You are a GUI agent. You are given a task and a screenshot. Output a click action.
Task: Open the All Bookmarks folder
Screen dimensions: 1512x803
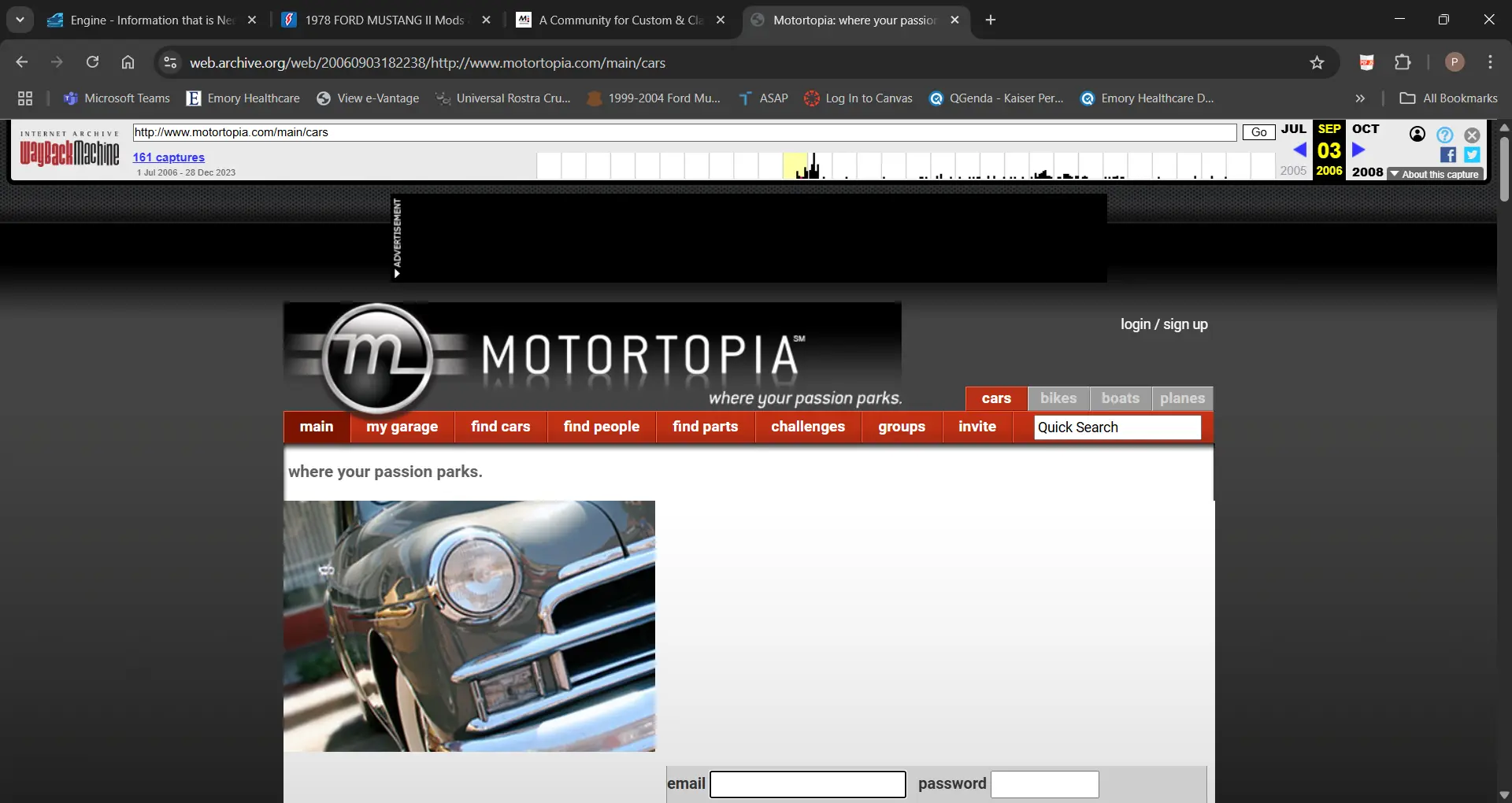tap(1449, 98)
